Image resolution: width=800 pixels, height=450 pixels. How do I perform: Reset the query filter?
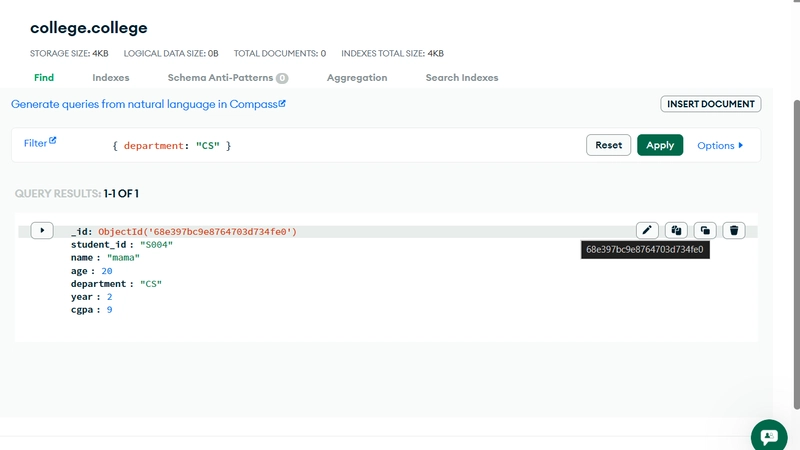pos(608,145)
